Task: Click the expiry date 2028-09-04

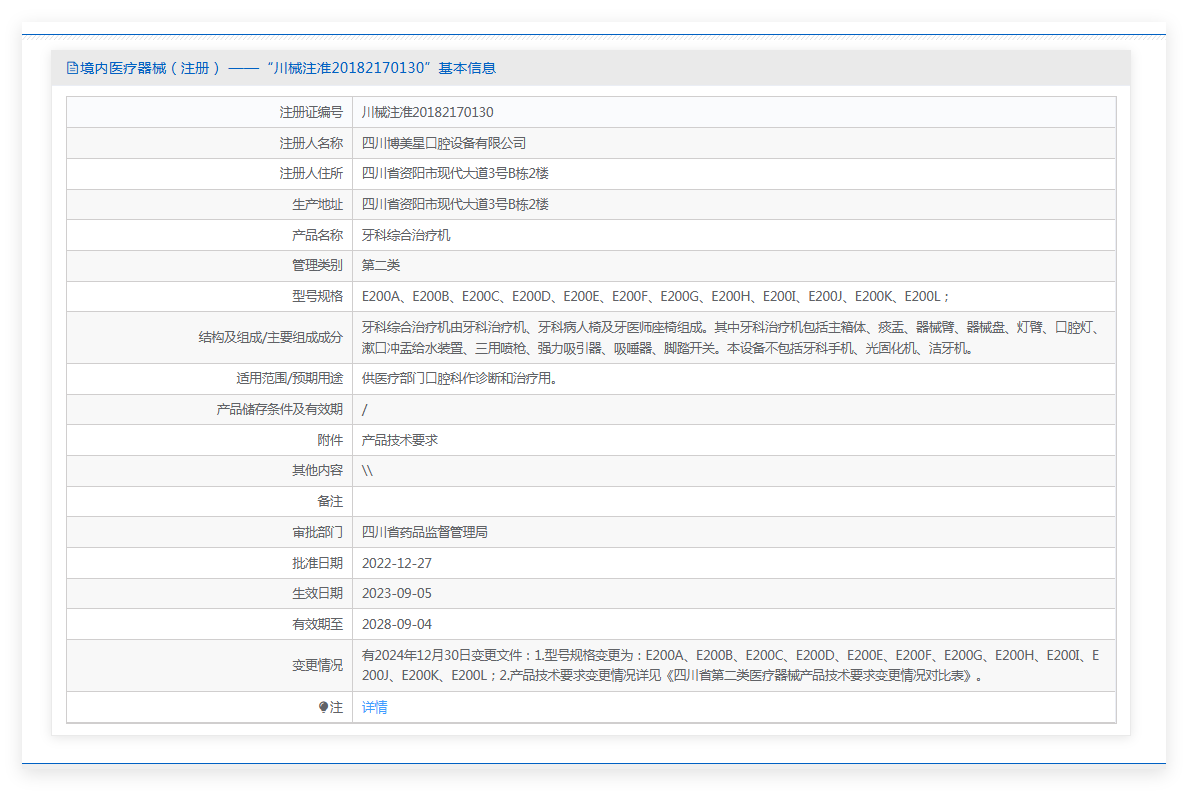Action: 396,624
